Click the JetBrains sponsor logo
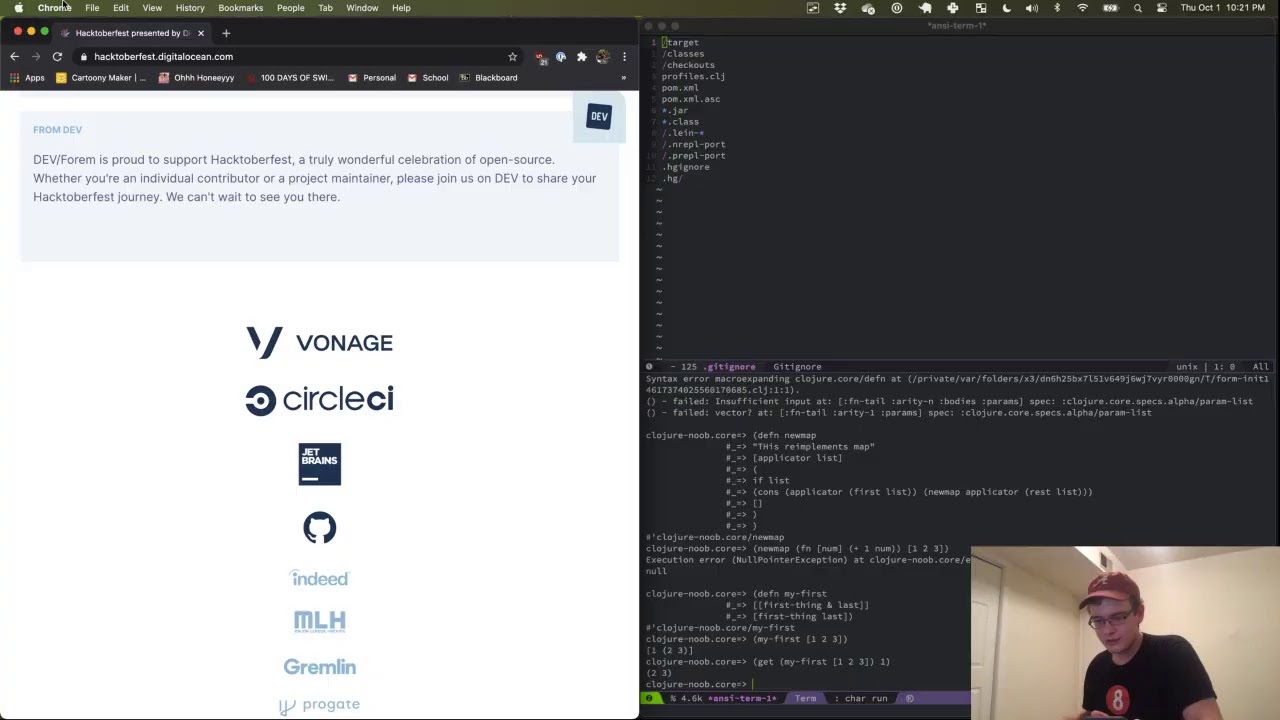The height and width of the screenshot is (720, 1280). (x=319, y=464)
